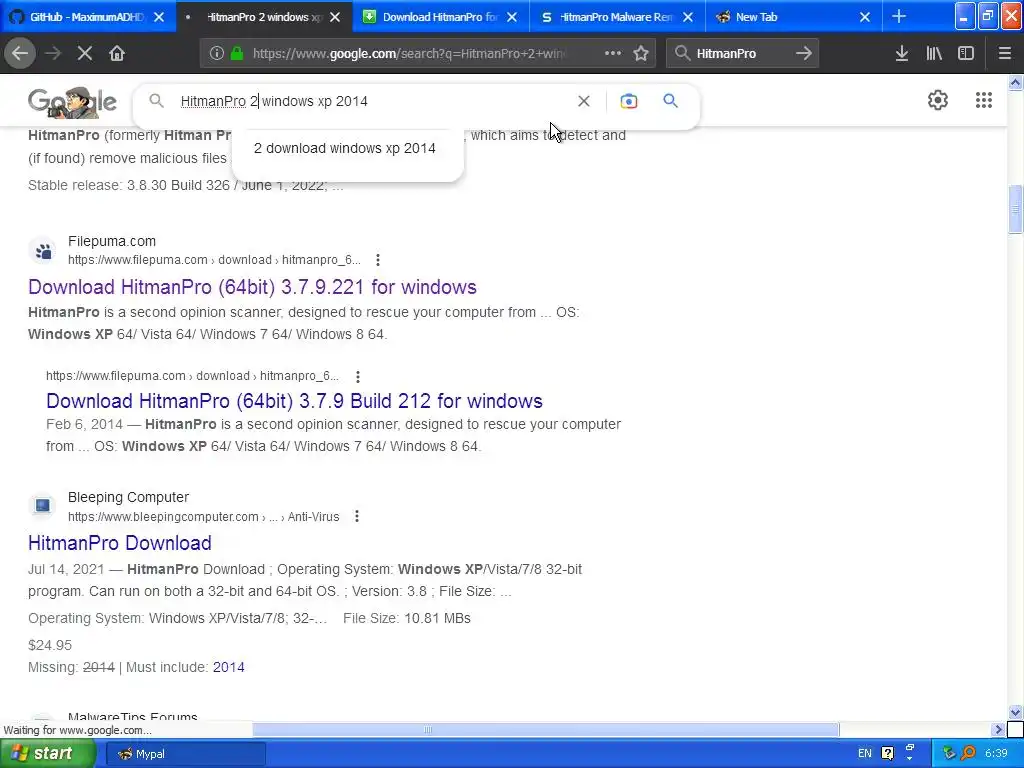Open the Google apps grid
The height and width of the screenshot is (768, 1024).
click(x=984, y=100)
